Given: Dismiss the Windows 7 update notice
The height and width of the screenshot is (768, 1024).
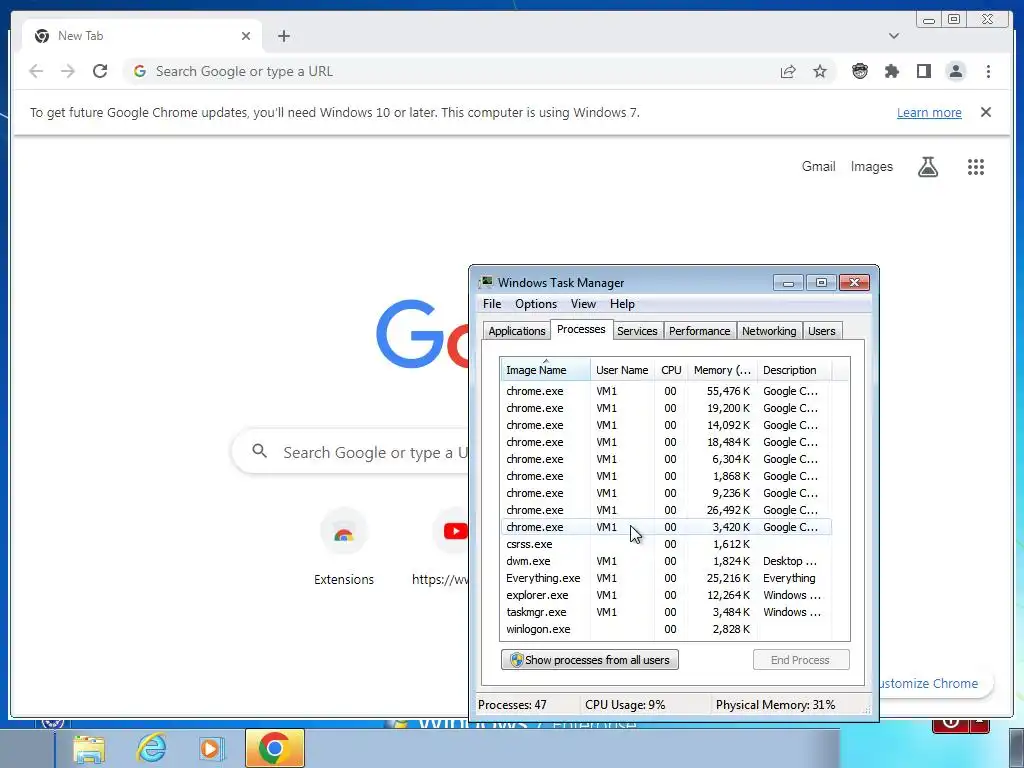Looking at the screenshot, I should [x=986, y=112].
